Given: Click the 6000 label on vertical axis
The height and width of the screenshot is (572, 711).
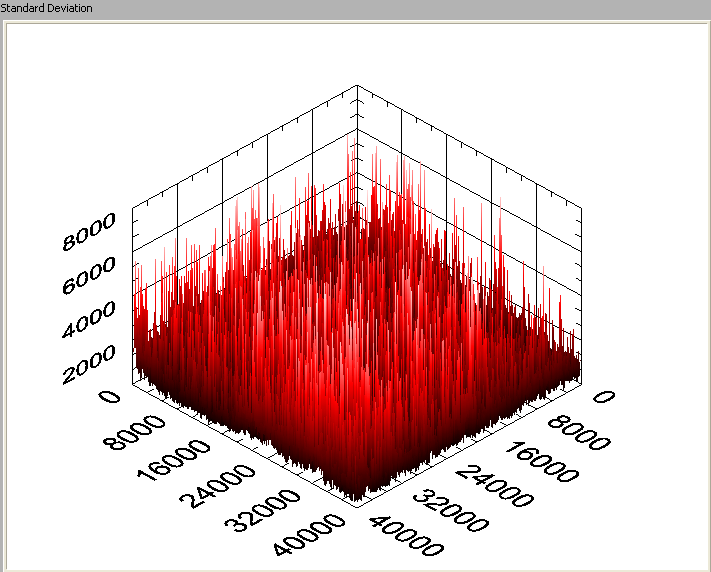Looking at the screenshot, I should click(x=89, y=275).
